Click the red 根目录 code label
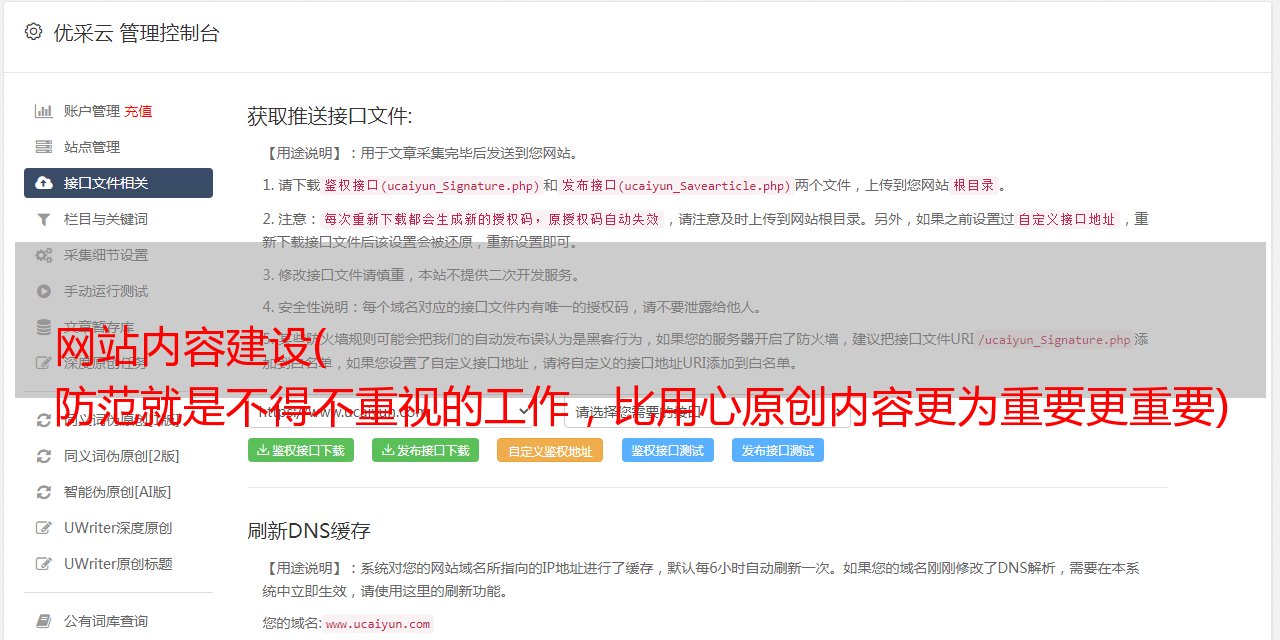1280x640 pixels. (974, 185)
